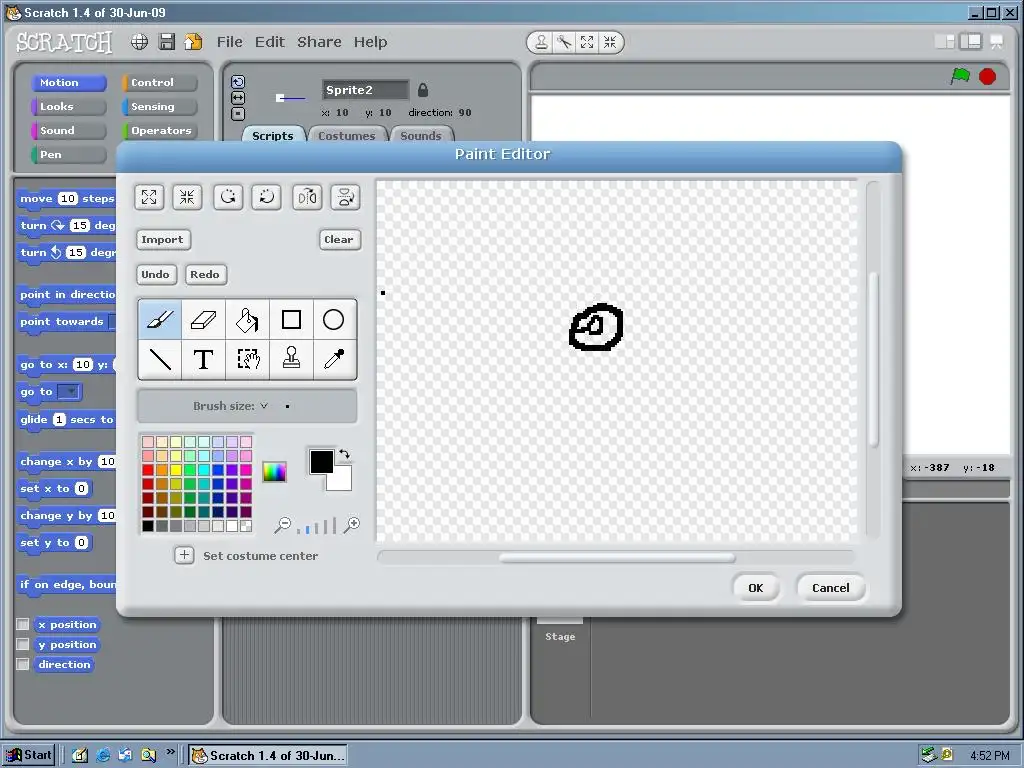Toggle the Sprite2 lock icon
Image resolution: width=1024 pixels, height=768 pixels.
(423, 89)
